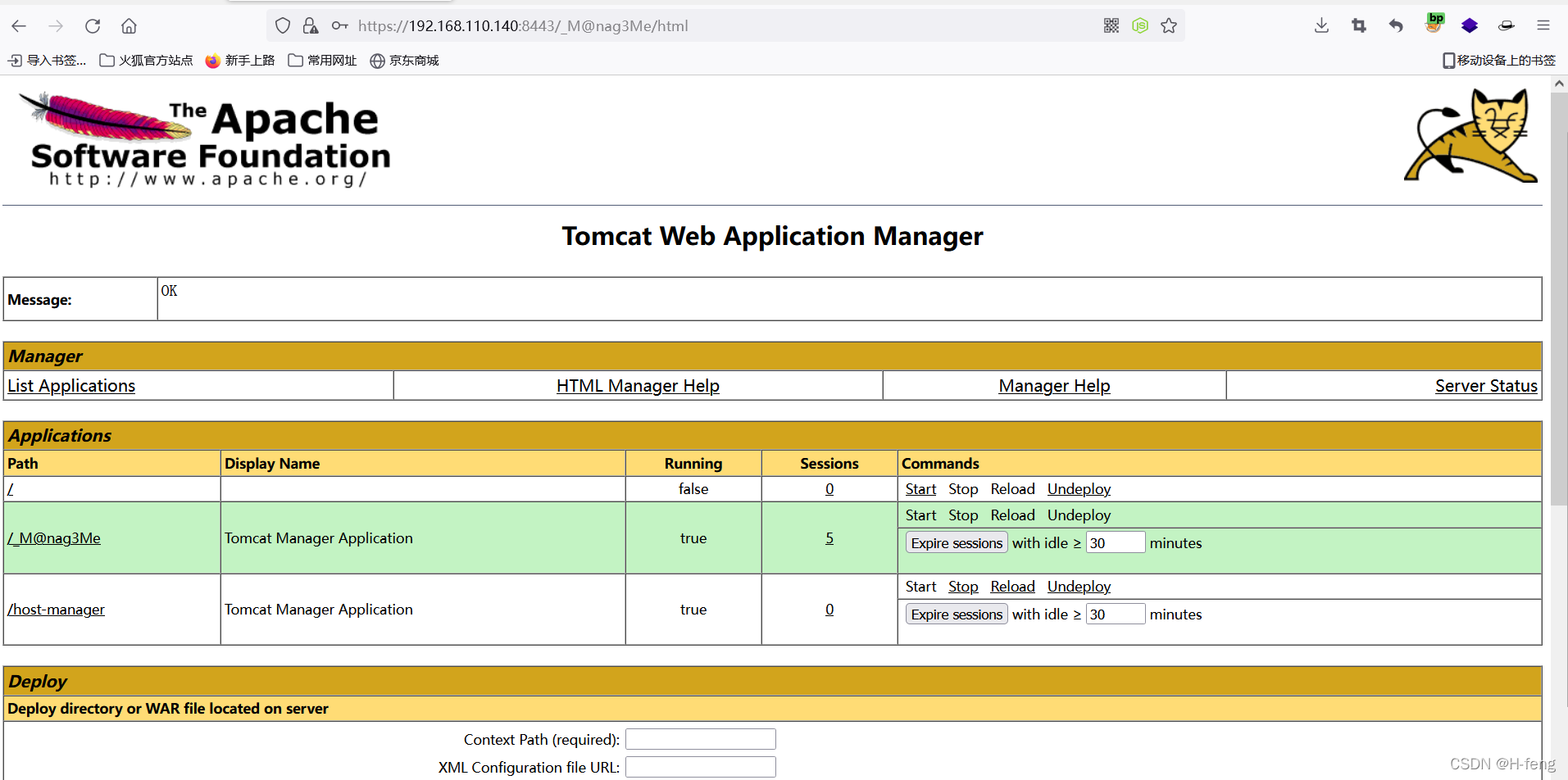Bookmark this page with the star icon

coord(1169,26)
